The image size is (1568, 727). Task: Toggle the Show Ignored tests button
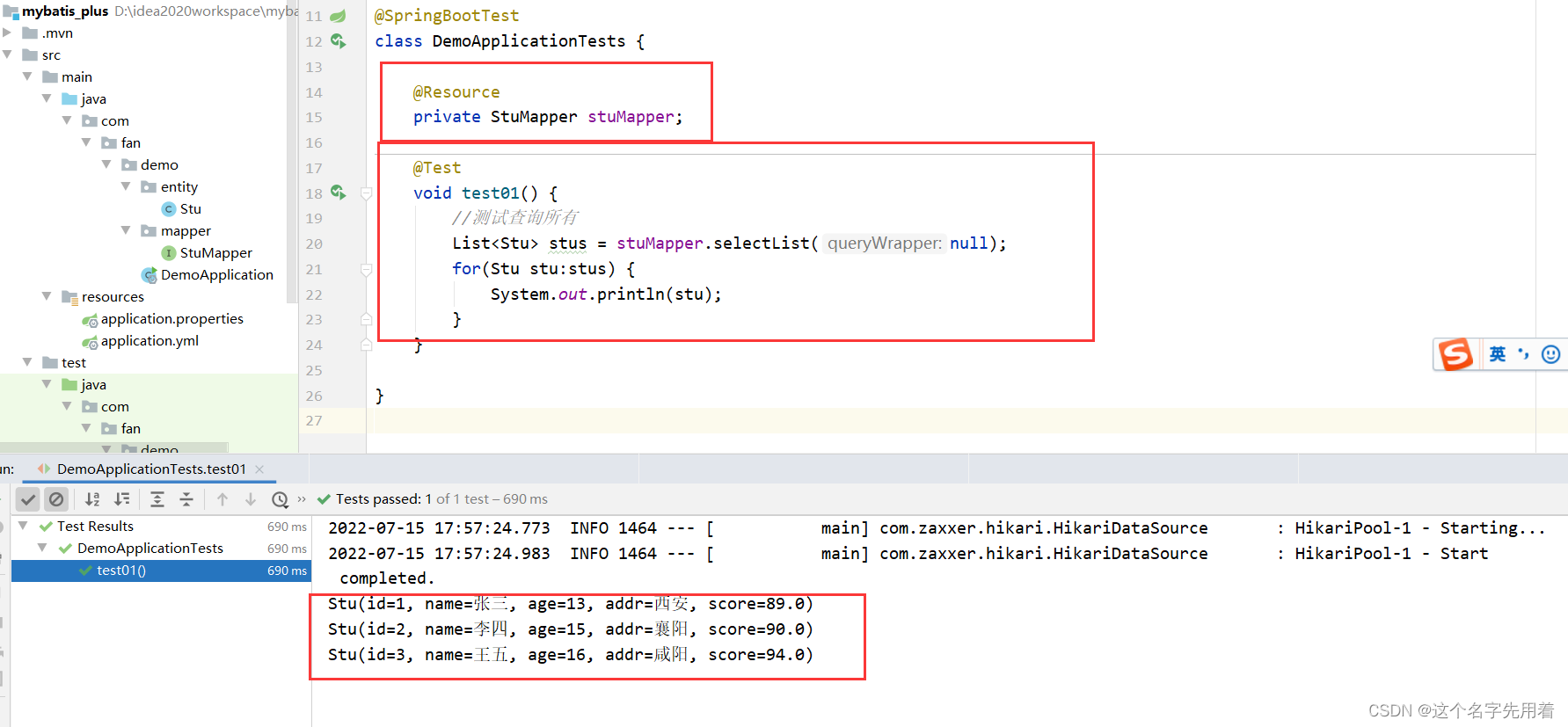tap(56, 499)
